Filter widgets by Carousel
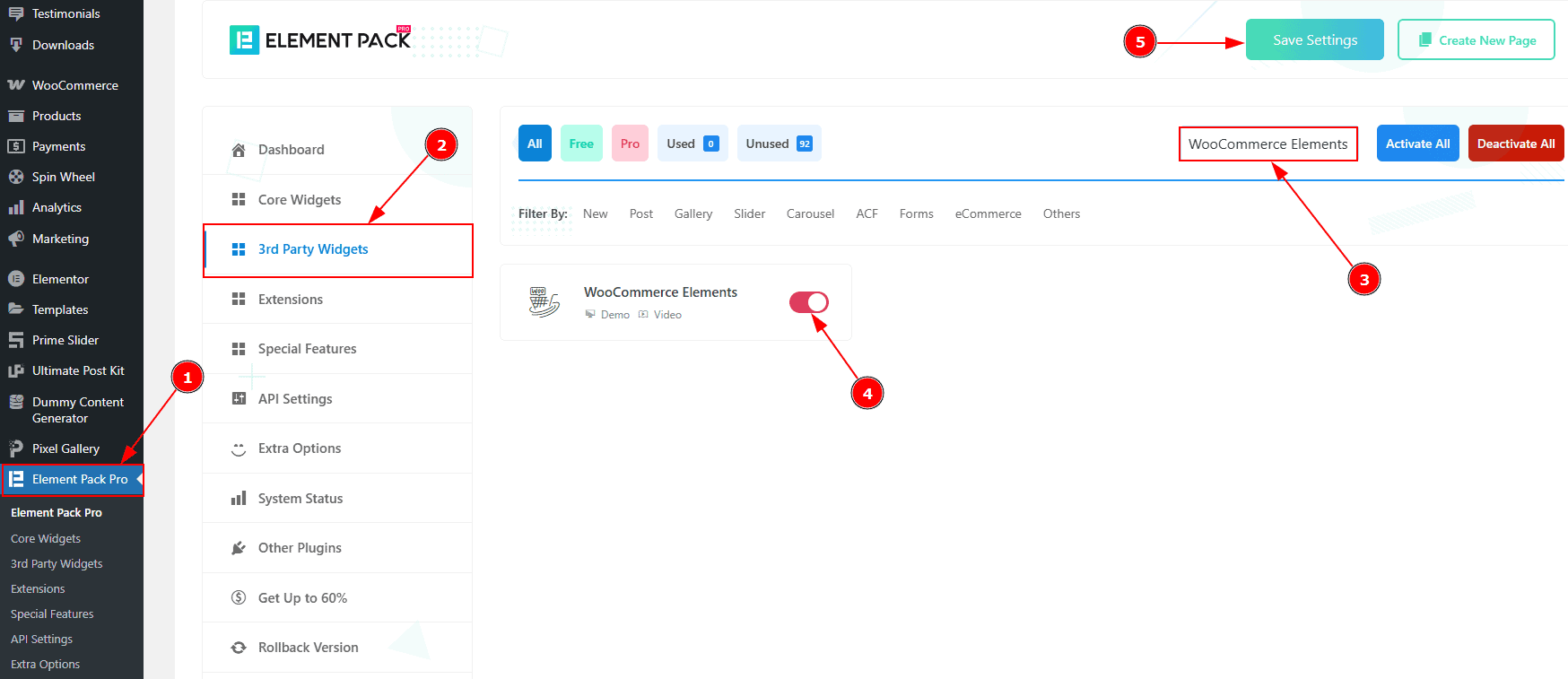Screen dimensions: 1568x679 (x=810, y=213)
